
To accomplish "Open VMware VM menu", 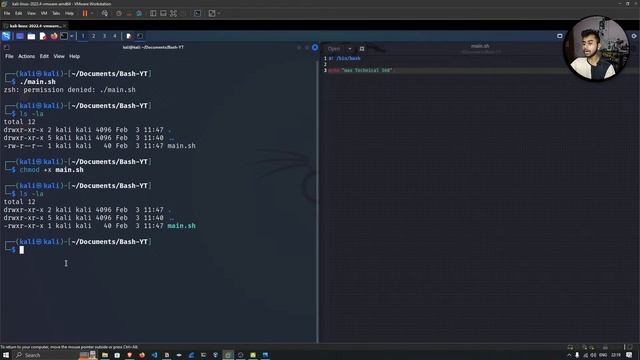I will pos(44,13).
